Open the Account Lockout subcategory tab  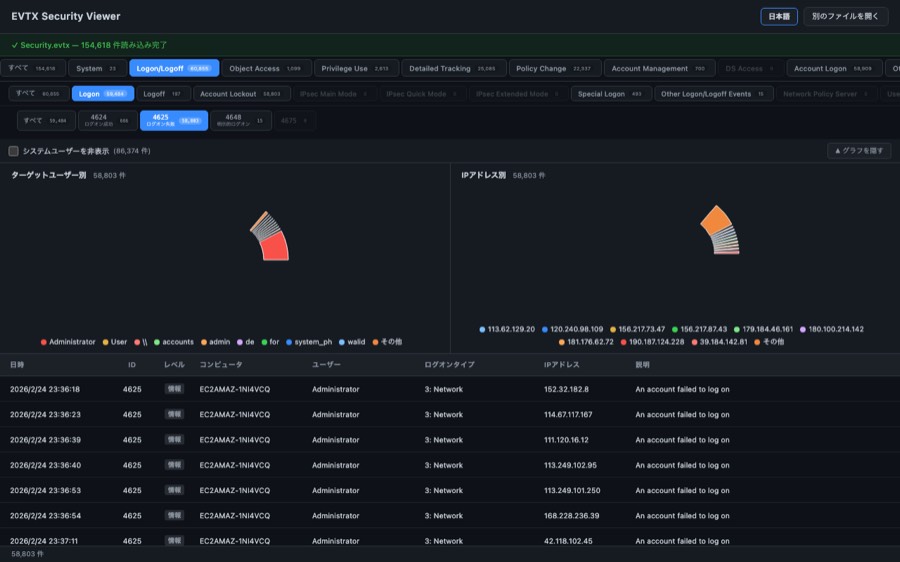coord(242,94)
